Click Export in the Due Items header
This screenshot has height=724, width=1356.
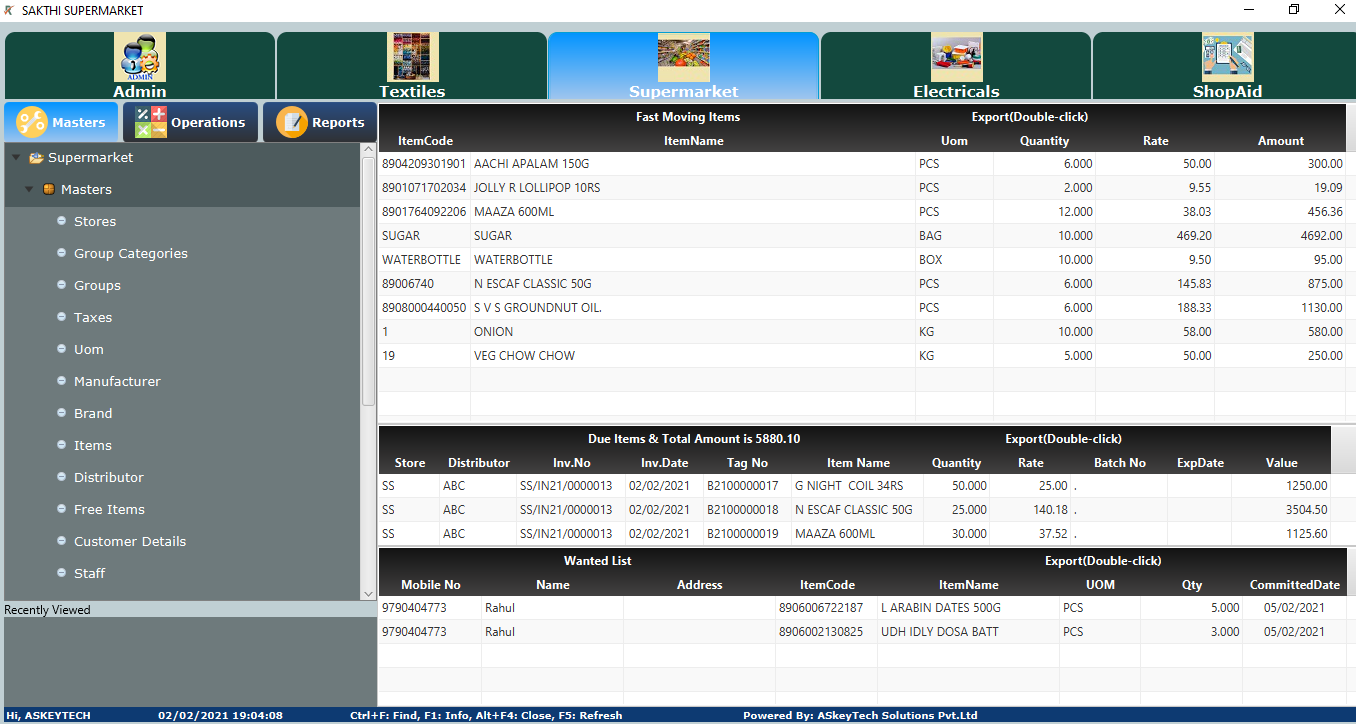(1063, 439)
